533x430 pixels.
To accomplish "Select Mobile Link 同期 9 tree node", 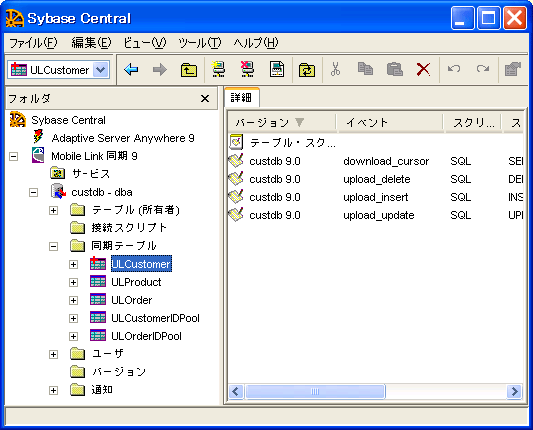I will 94,156.
